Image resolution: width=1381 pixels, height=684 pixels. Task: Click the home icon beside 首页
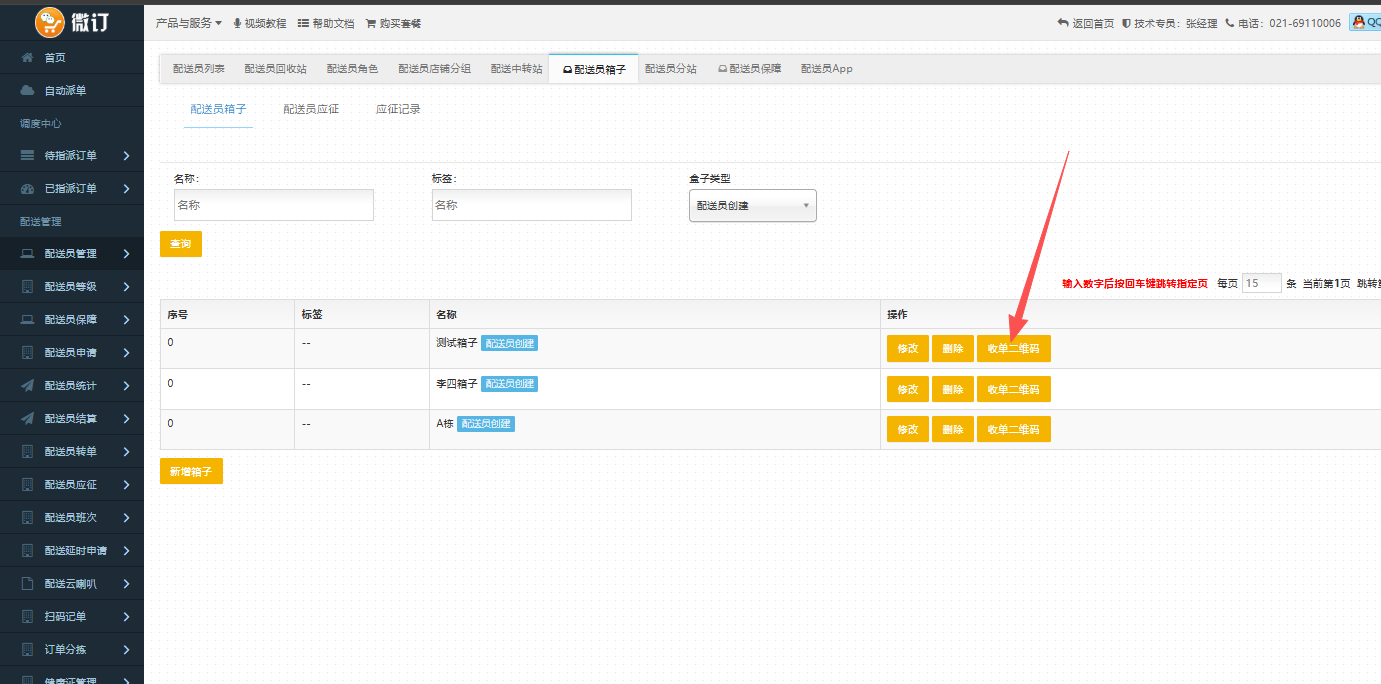coord(28,58)
